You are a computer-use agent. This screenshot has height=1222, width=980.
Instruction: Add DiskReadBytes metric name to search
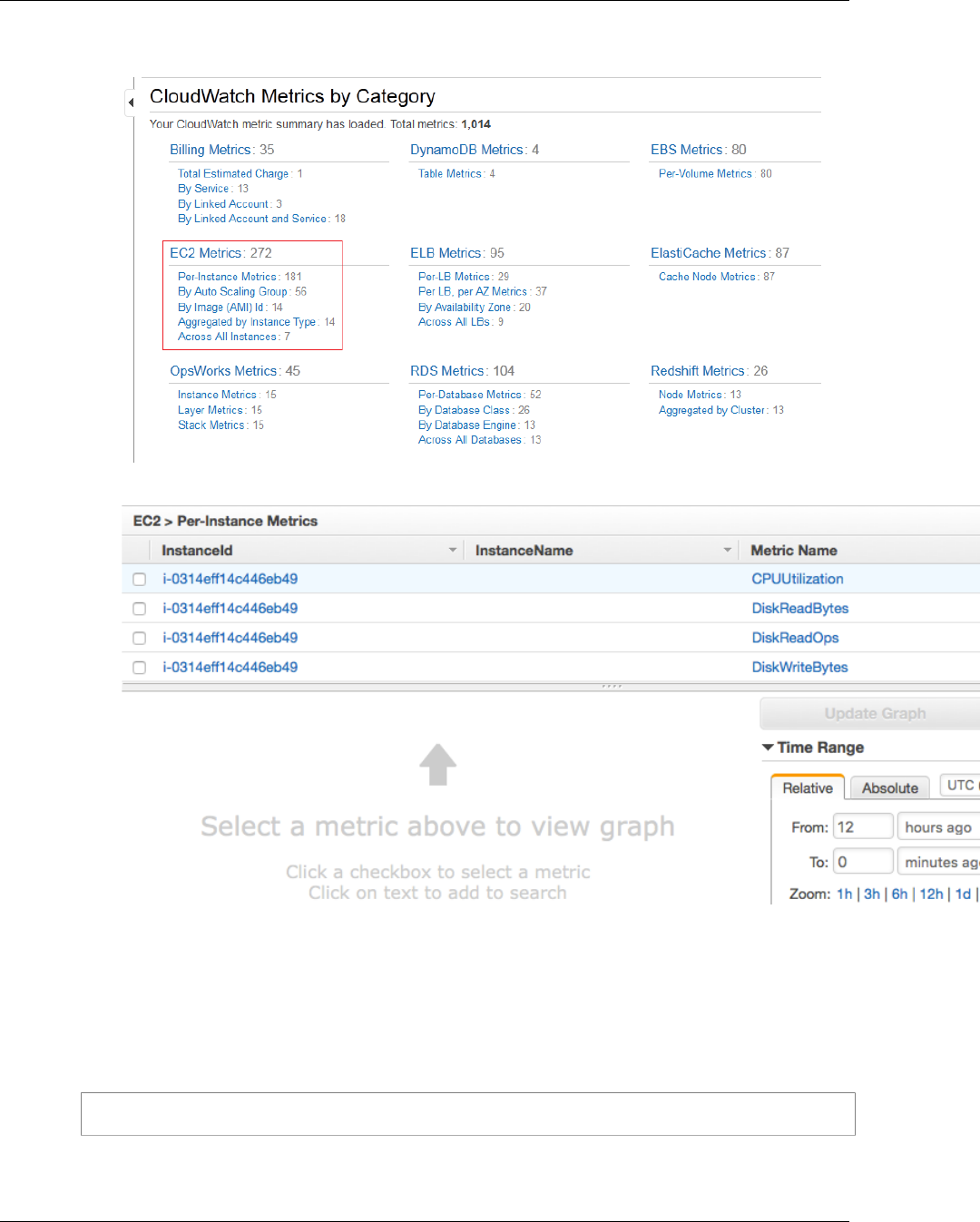(x=800, y=609)
